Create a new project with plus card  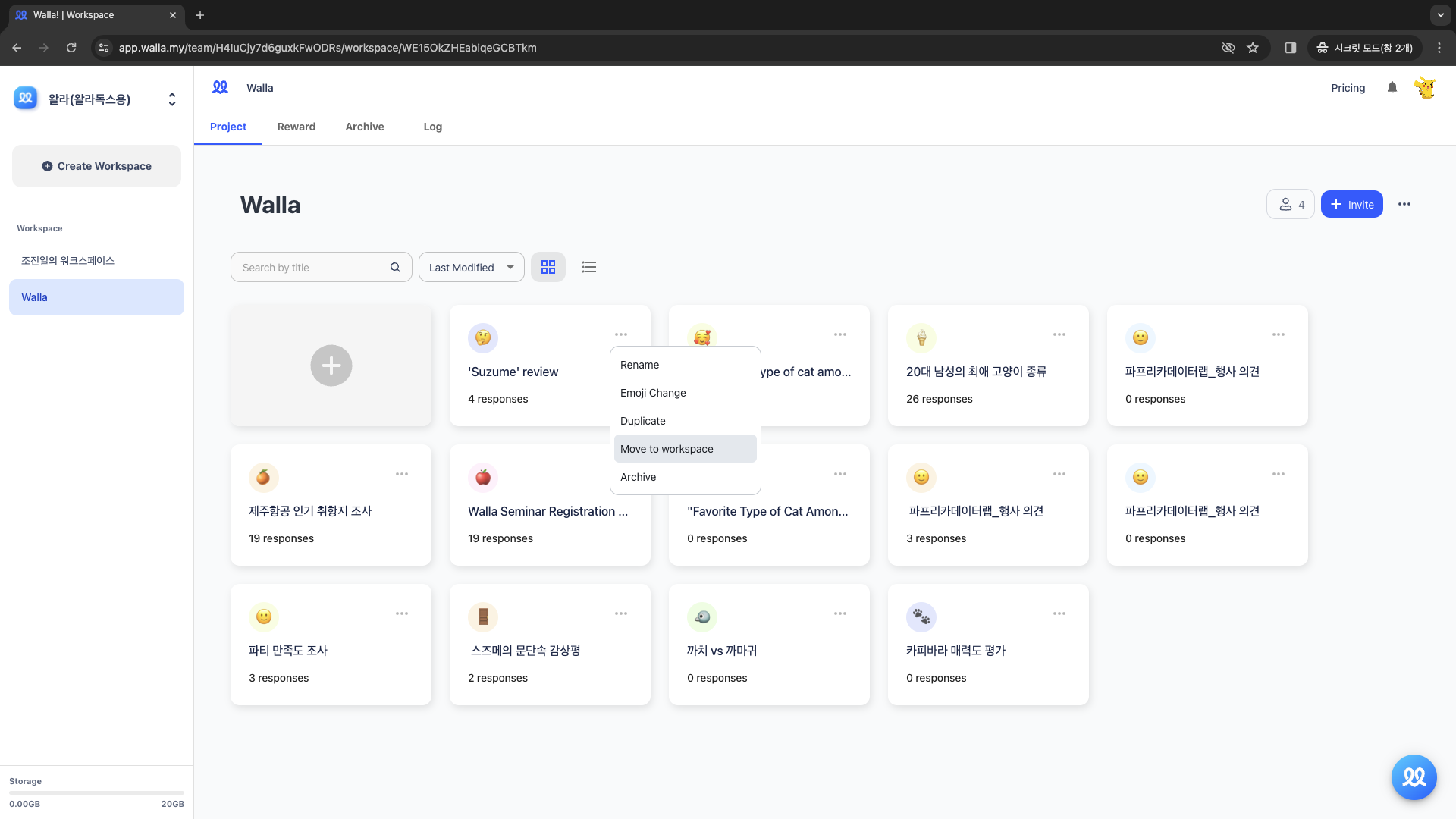pos(331,366)
